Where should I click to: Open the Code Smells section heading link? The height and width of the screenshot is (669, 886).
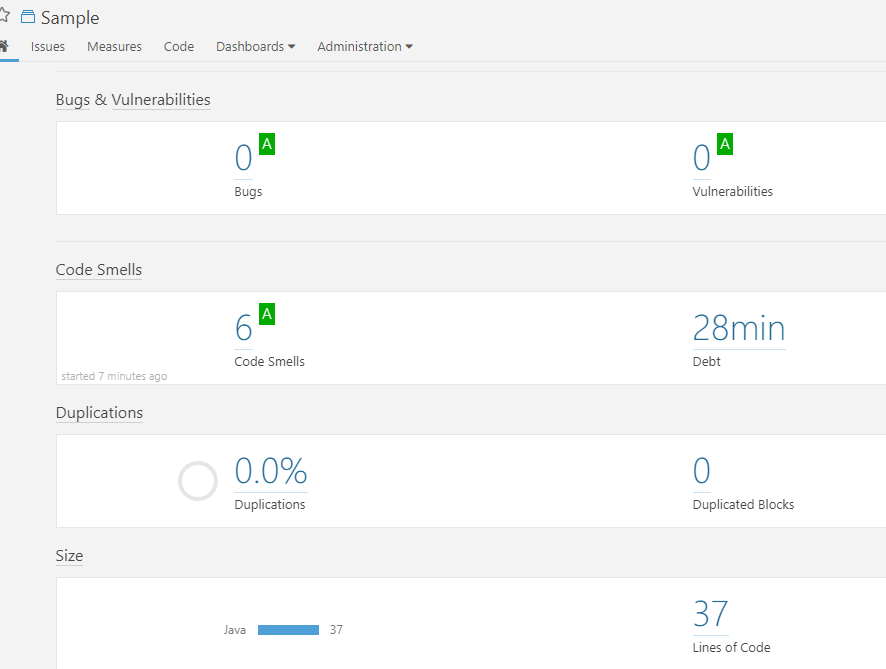pos(99,270)
